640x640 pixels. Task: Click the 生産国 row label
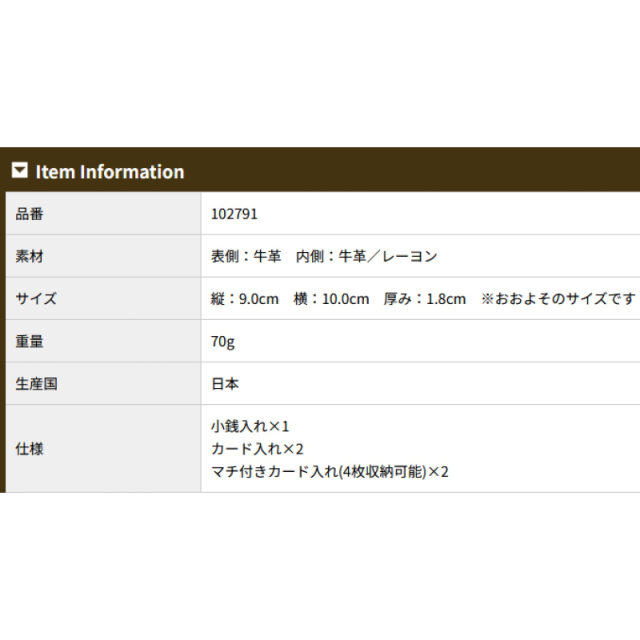pos(36,384)
